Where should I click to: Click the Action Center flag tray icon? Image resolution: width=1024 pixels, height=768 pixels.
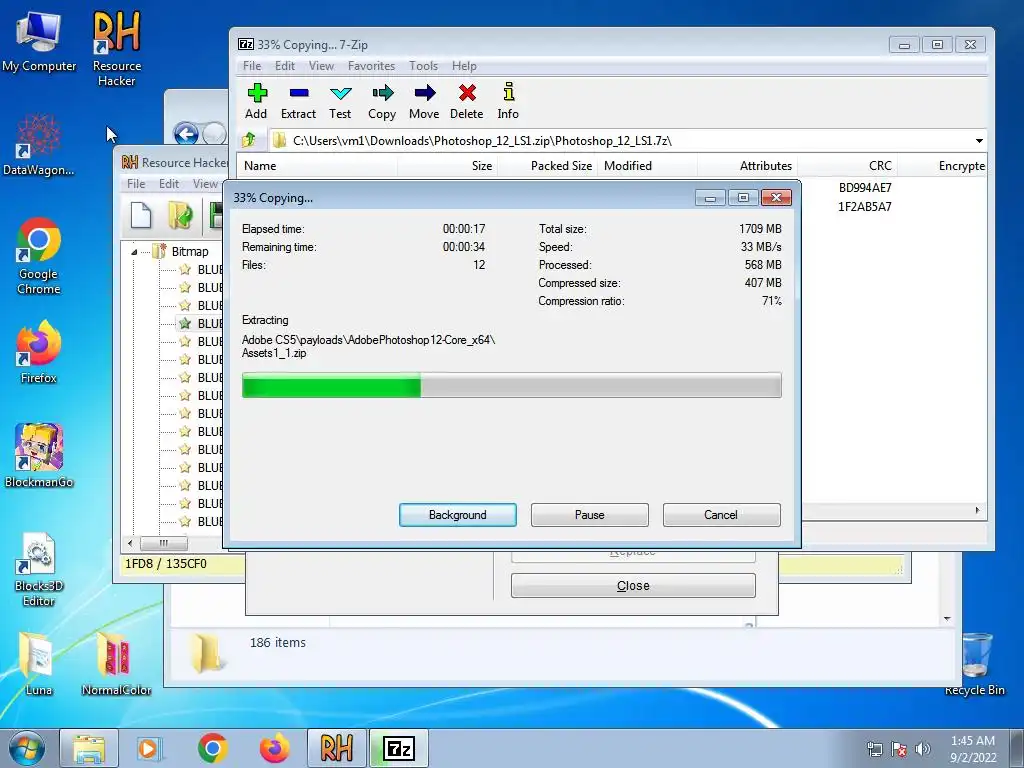[x=899, y=749]
